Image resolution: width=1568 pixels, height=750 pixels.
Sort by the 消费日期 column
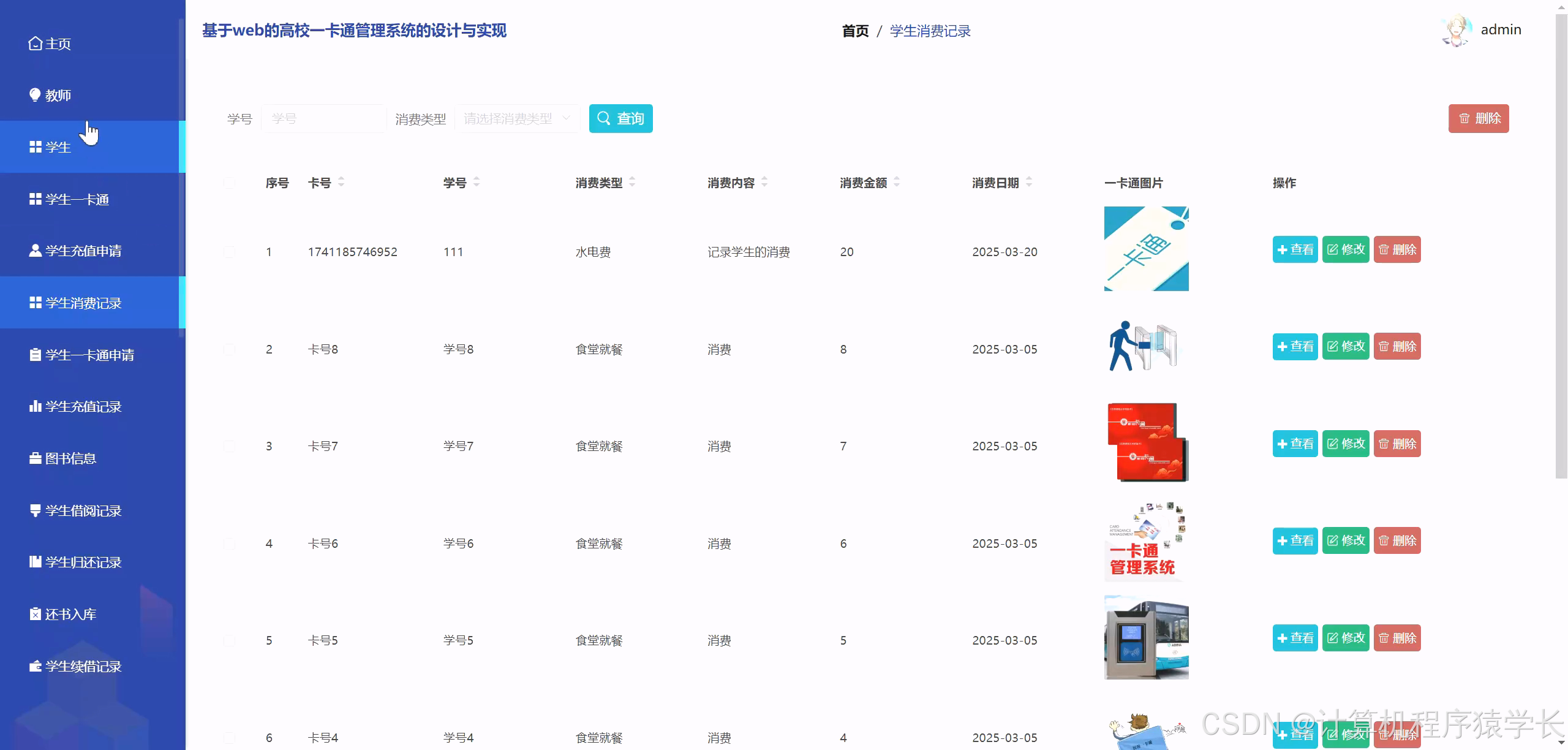1028,182
